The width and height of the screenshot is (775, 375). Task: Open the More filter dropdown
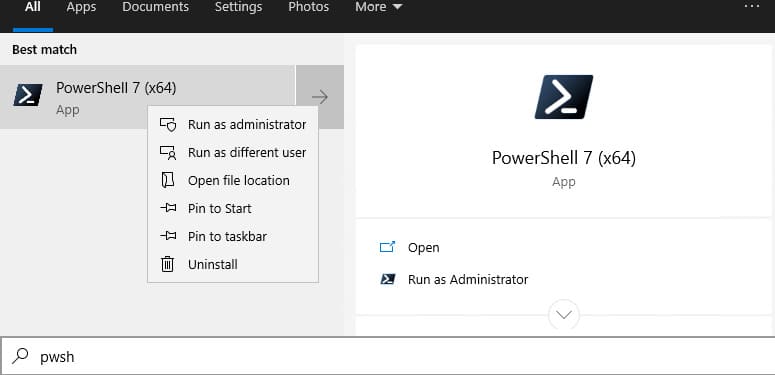[379, 7]
